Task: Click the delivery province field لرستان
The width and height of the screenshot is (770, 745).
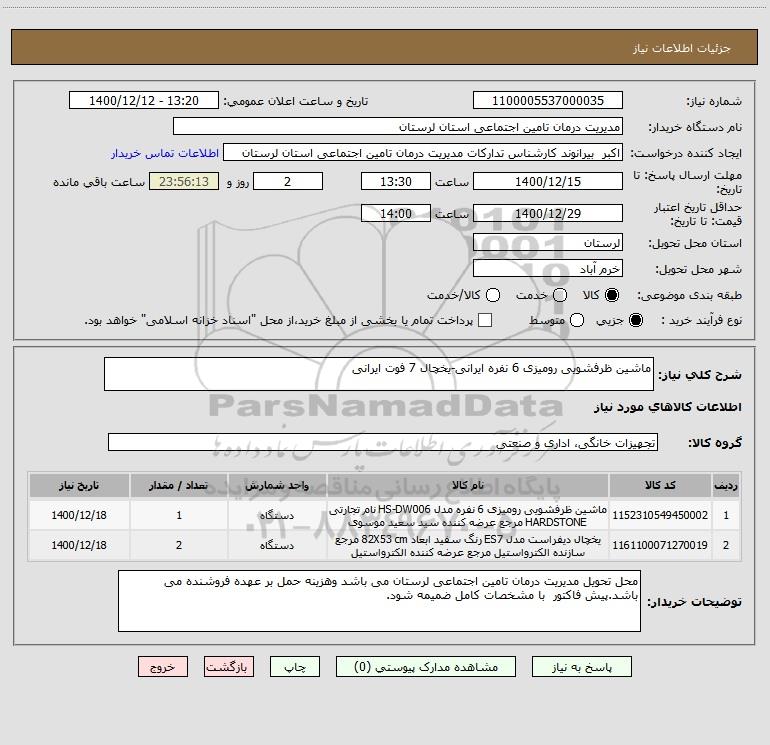Action: [x=548, y=243]
